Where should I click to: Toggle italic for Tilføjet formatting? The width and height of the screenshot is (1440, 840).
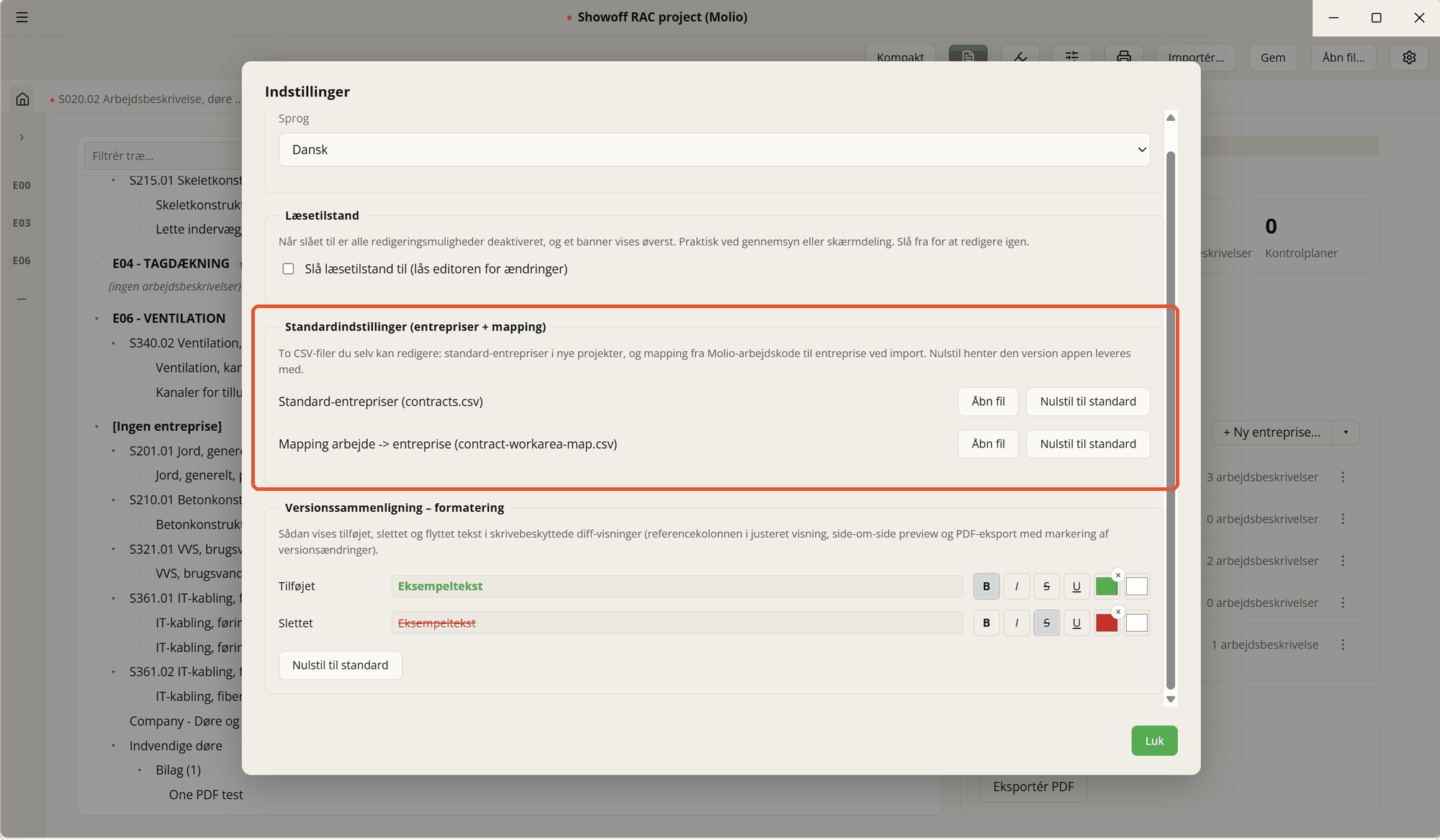point(1017,586)
